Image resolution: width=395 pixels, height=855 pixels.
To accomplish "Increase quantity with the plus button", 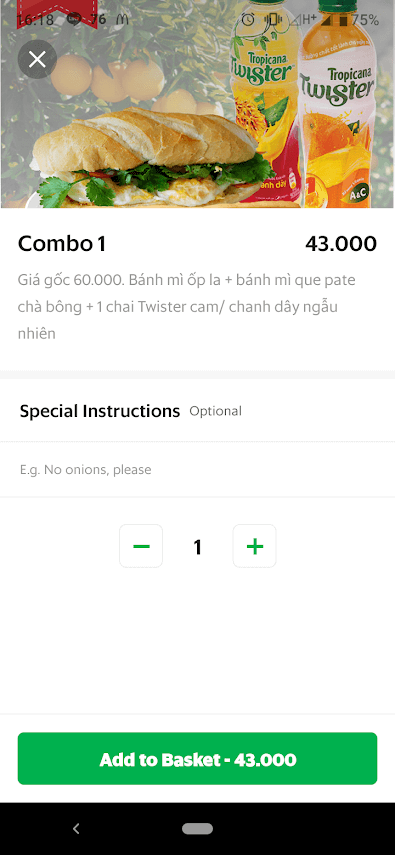I will pyautogui.click(x=255, y=546).
